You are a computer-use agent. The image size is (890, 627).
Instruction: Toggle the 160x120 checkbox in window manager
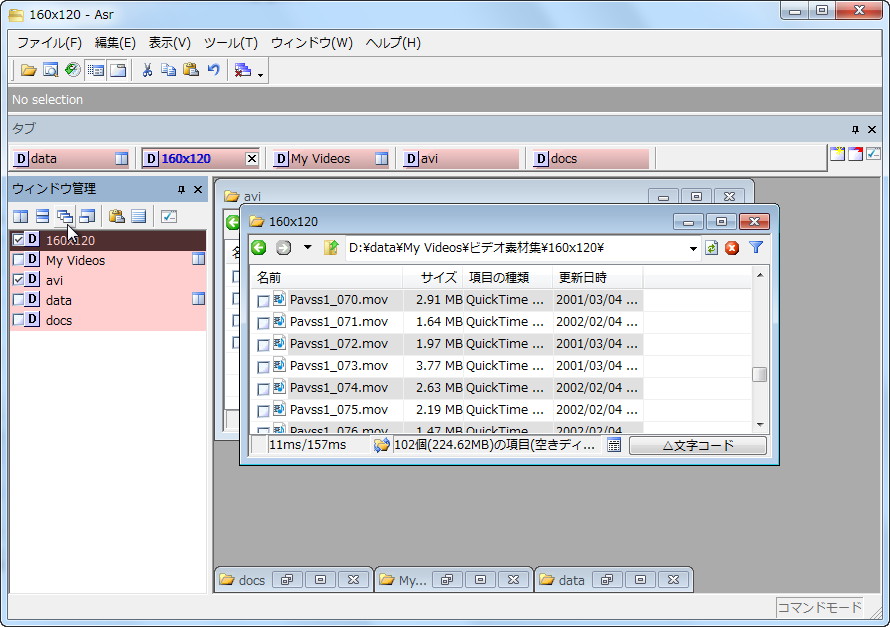[18, 240]
